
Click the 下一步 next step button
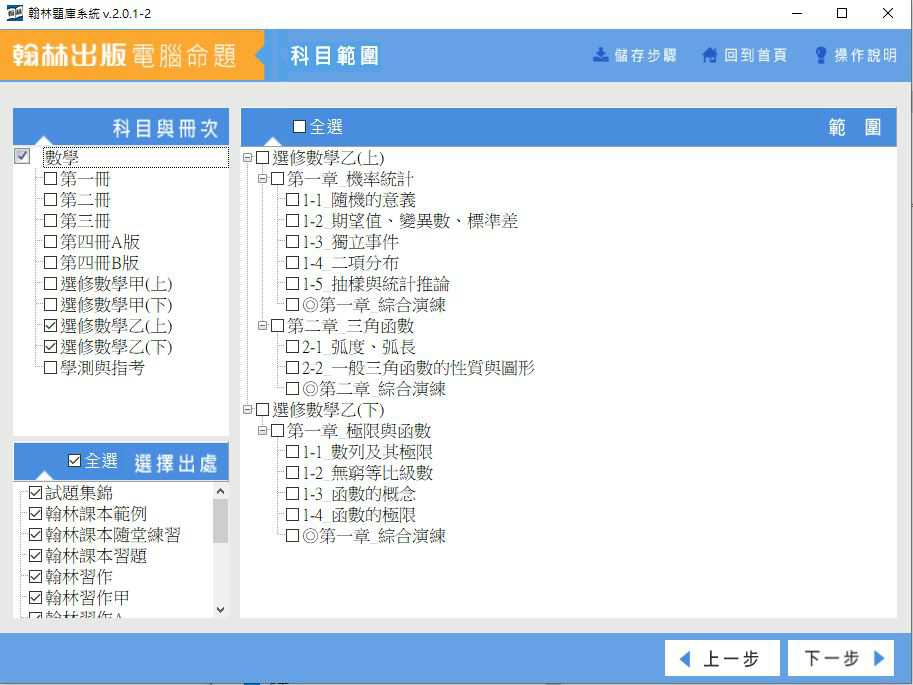click(x=841, y=658)
